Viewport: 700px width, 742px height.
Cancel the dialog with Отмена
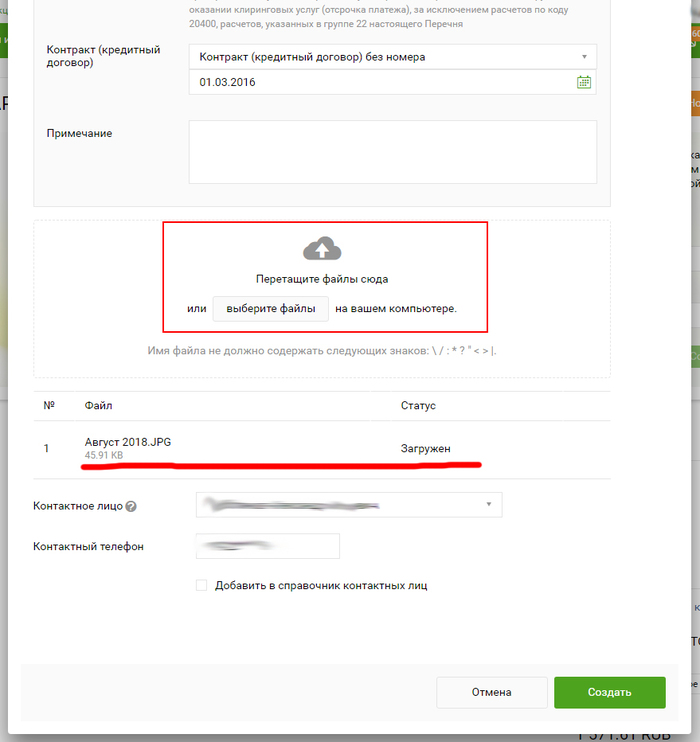point(491,692)
